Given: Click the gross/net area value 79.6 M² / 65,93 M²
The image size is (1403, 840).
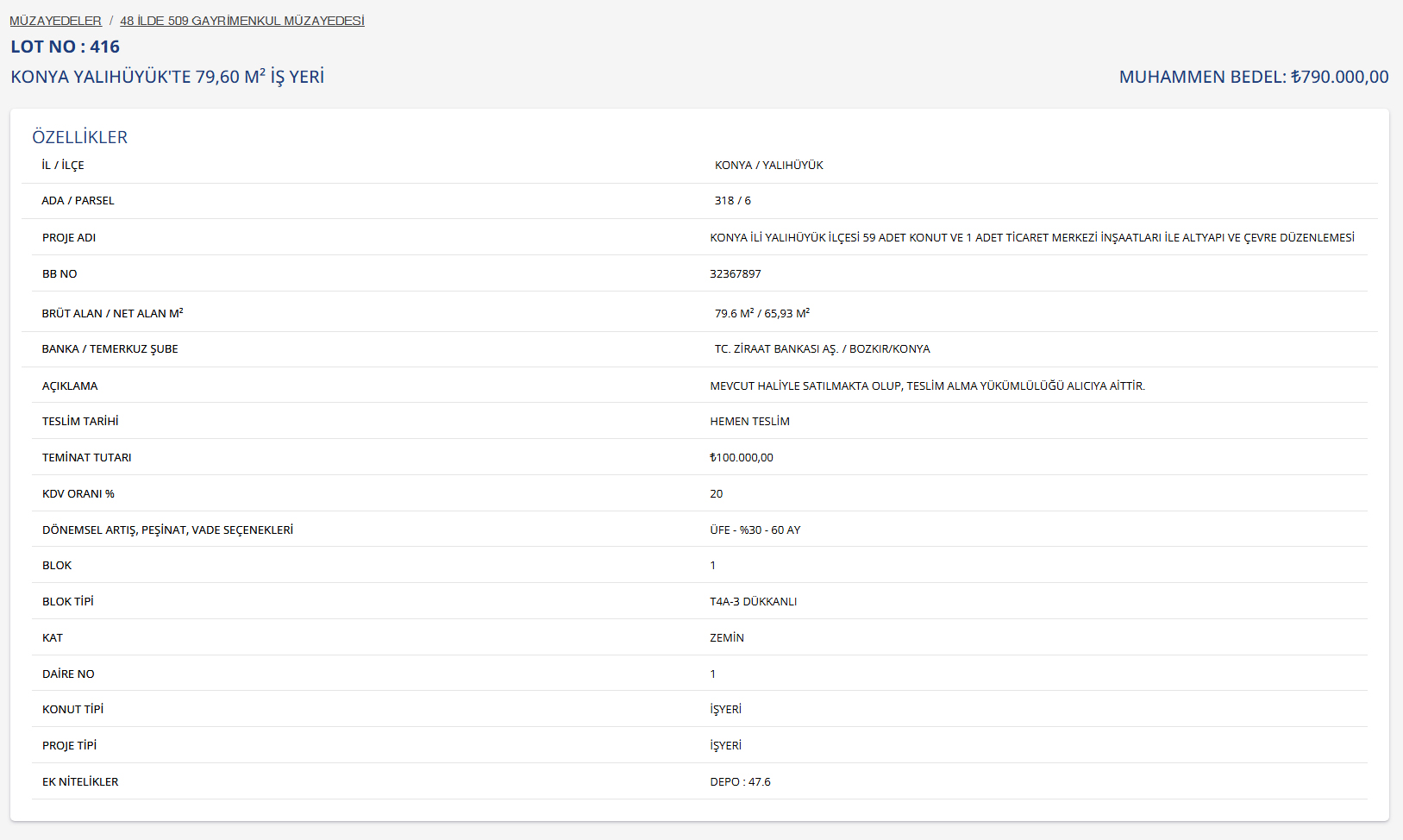Looking at the screenshot, I should click(x=761, y=314).
